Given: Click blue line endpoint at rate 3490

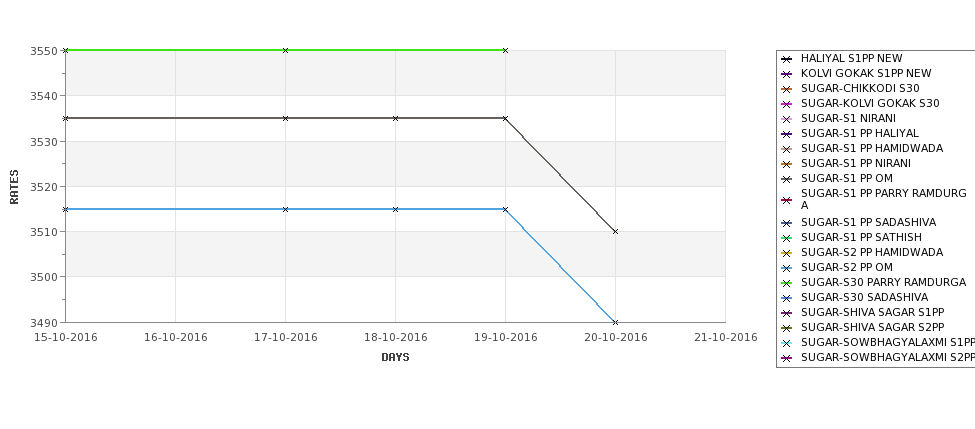Looking at the screenshot, I should (x=616, y=322).
